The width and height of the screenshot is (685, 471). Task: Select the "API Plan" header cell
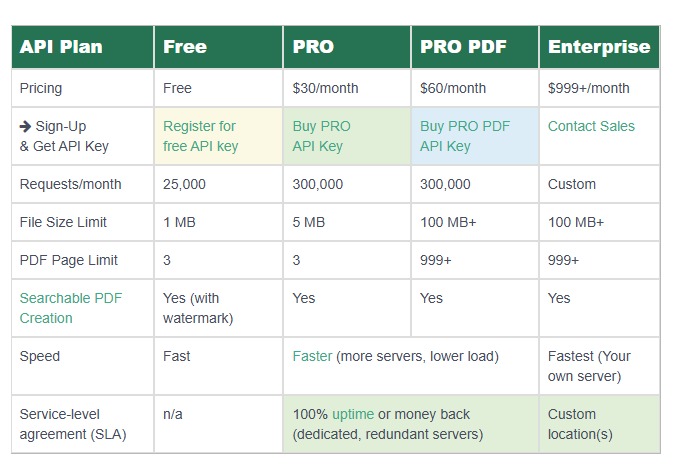(61, 47)
